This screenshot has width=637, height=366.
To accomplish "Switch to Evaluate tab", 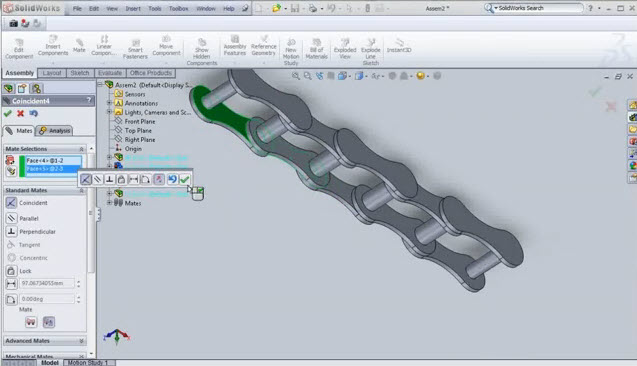I will pyautogui.click(x=110, y=73).
